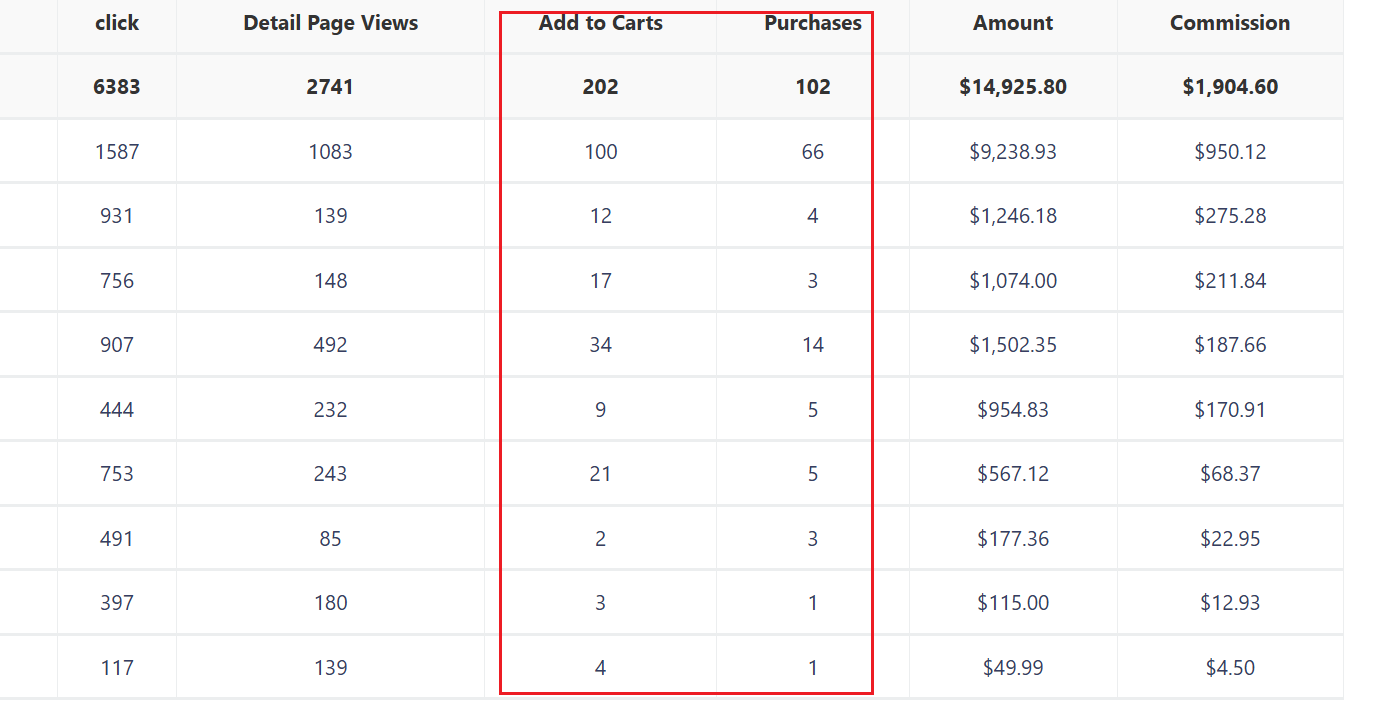Select the 34 add to carts cell

[601, 345]
